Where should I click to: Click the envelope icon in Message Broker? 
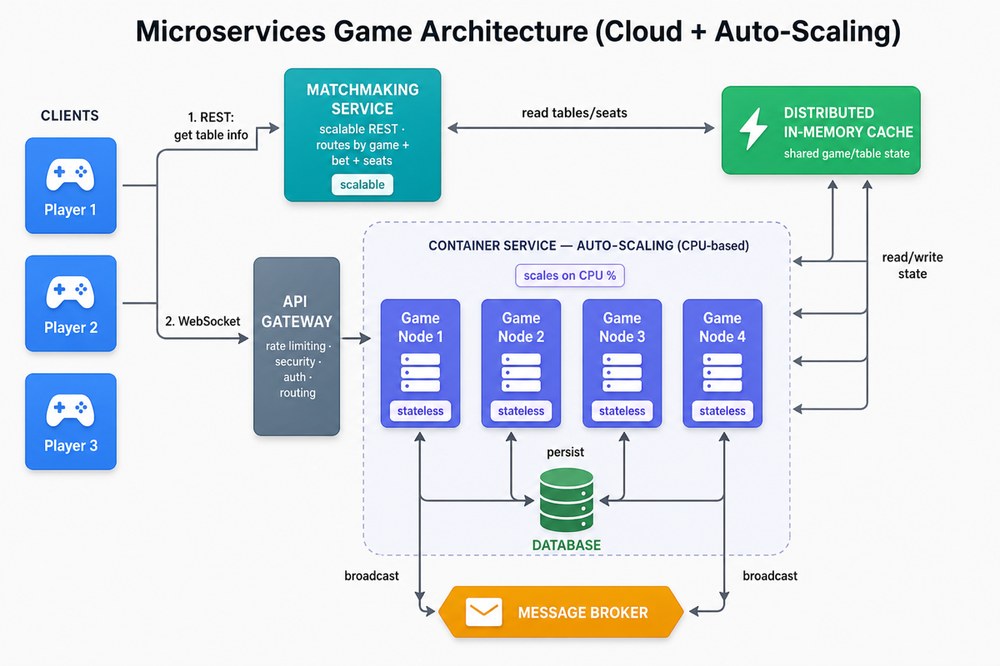483,612
